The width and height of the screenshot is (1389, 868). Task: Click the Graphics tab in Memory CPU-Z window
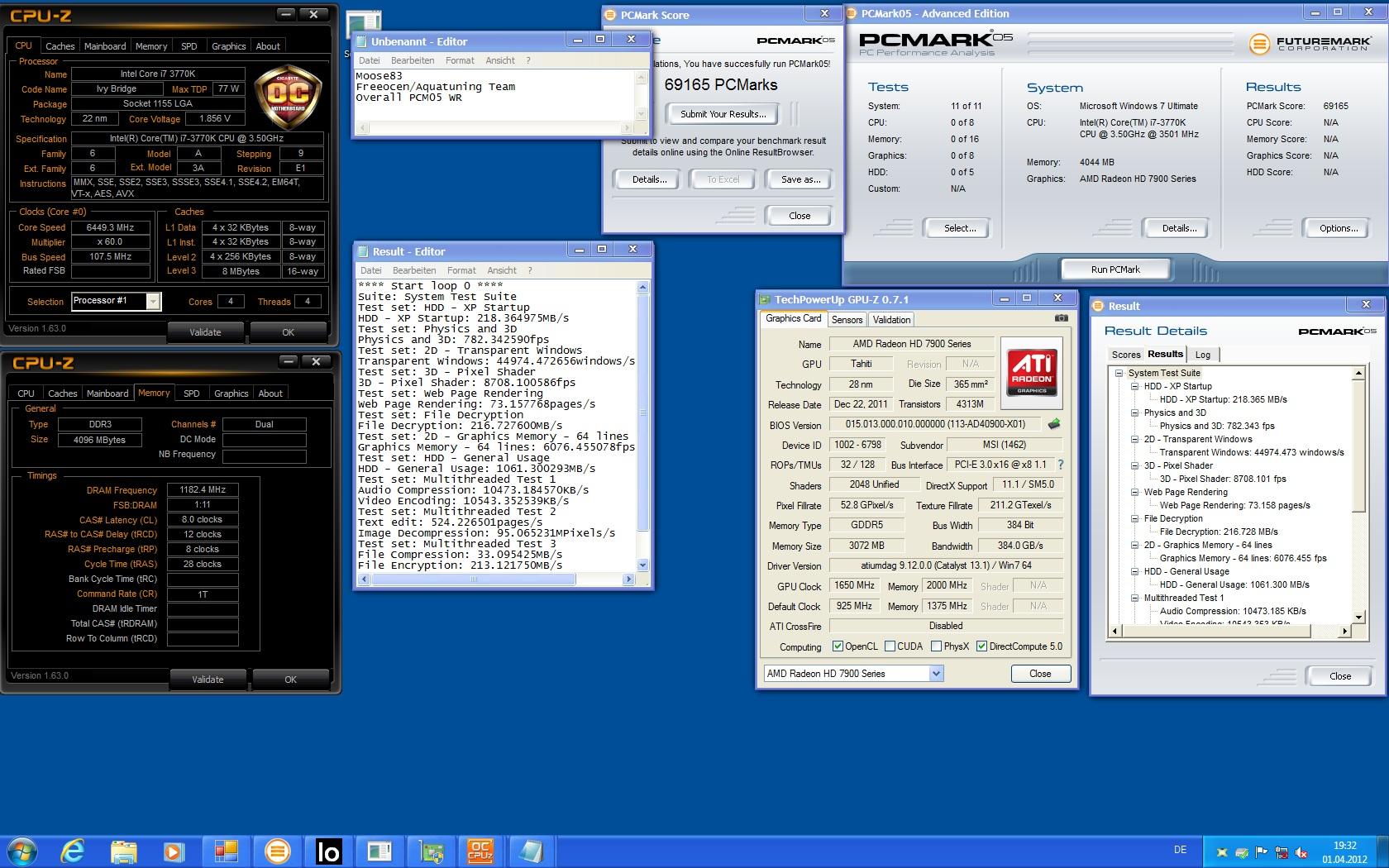(x=231, y=393)
